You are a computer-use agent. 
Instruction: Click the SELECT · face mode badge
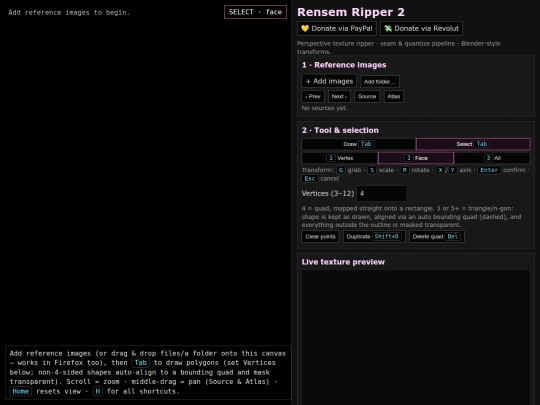click(255, 12)
